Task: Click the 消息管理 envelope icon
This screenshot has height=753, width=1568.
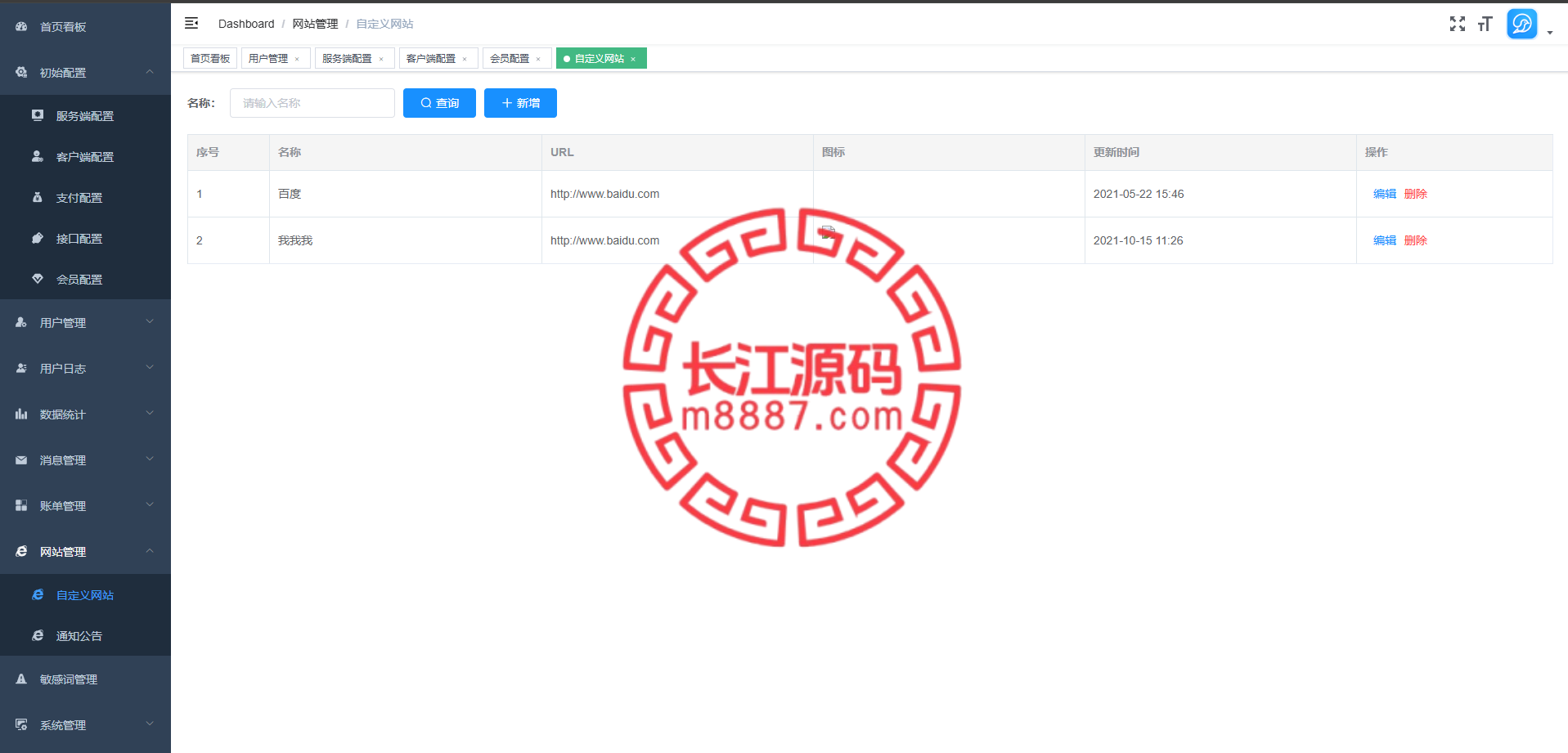Action: [x=21, y=459]
